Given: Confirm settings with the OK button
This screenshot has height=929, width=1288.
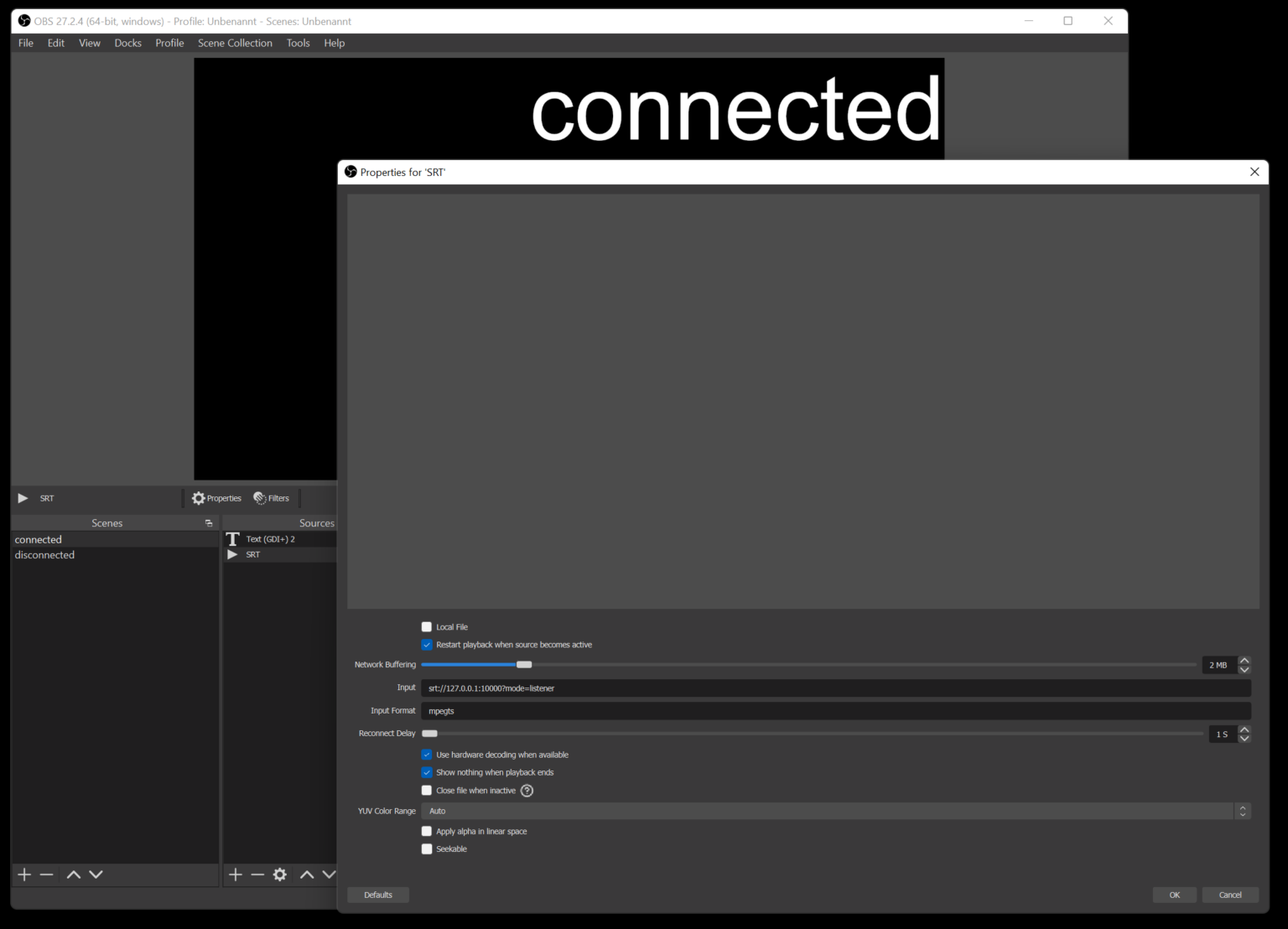Looking at the screenshot, I should pos(1174,895).
